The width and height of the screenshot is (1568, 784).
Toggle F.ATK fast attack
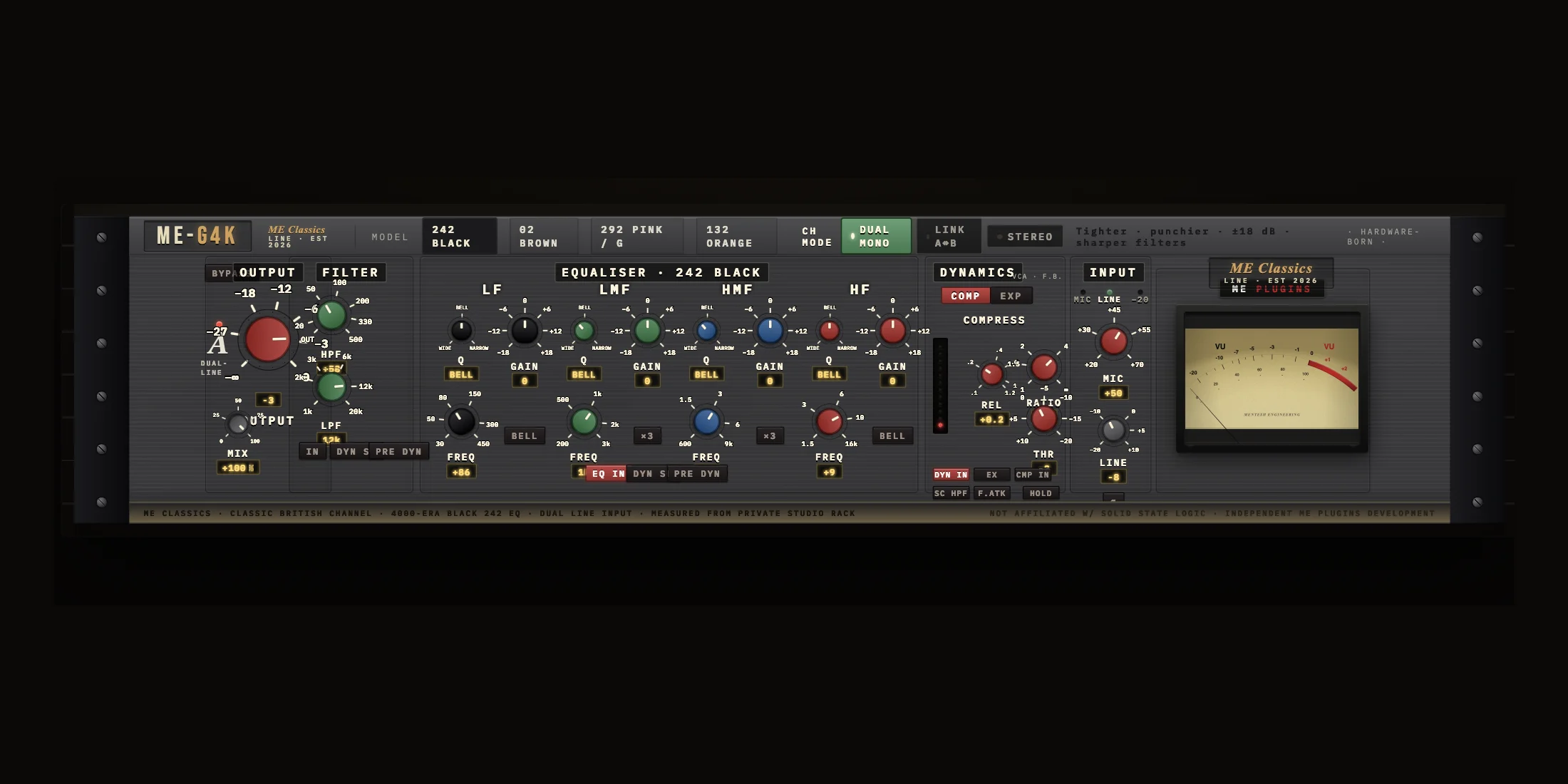991,493
